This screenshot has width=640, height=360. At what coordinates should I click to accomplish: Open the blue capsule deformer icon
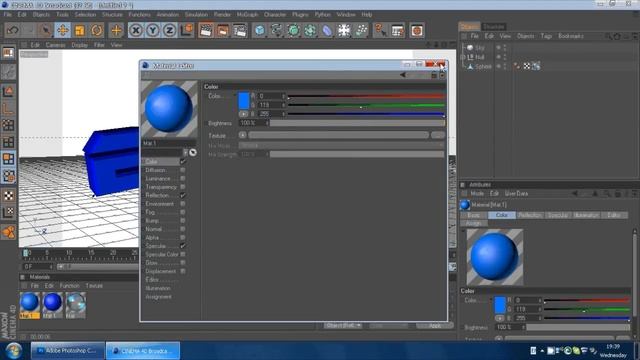point(327,30)
